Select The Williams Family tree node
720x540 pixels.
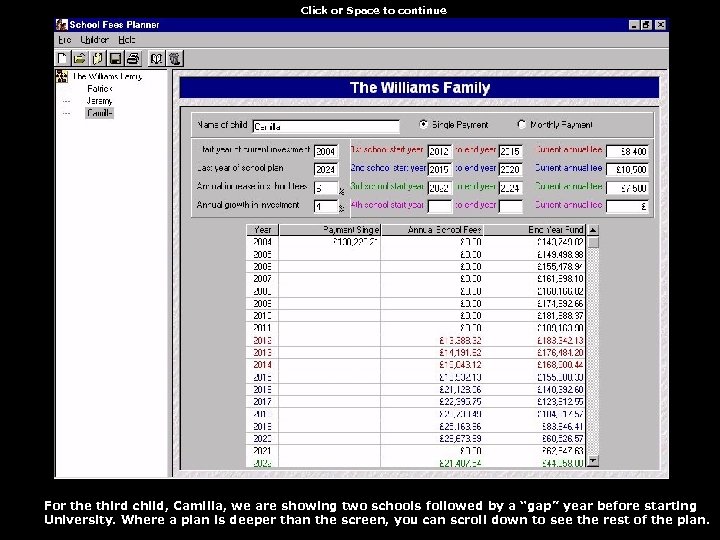107,76
